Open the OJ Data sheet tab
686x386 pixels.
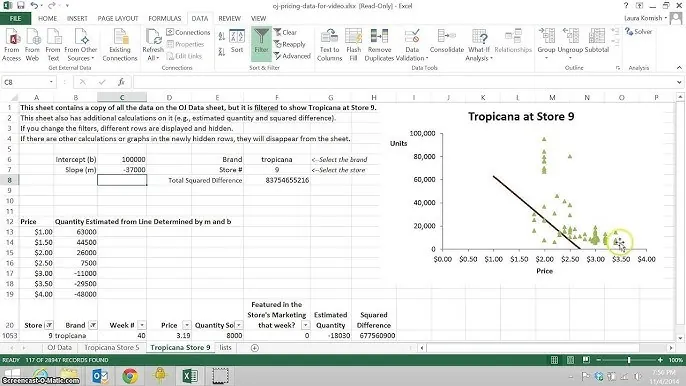pos(60,347)
